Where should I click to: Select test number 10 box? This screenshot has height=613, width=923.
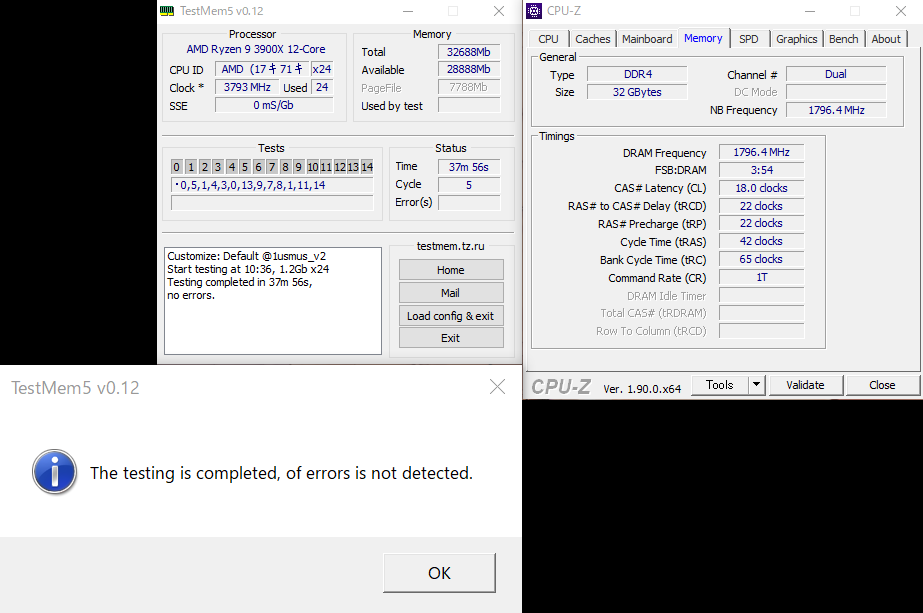click(x=313, y=167)
